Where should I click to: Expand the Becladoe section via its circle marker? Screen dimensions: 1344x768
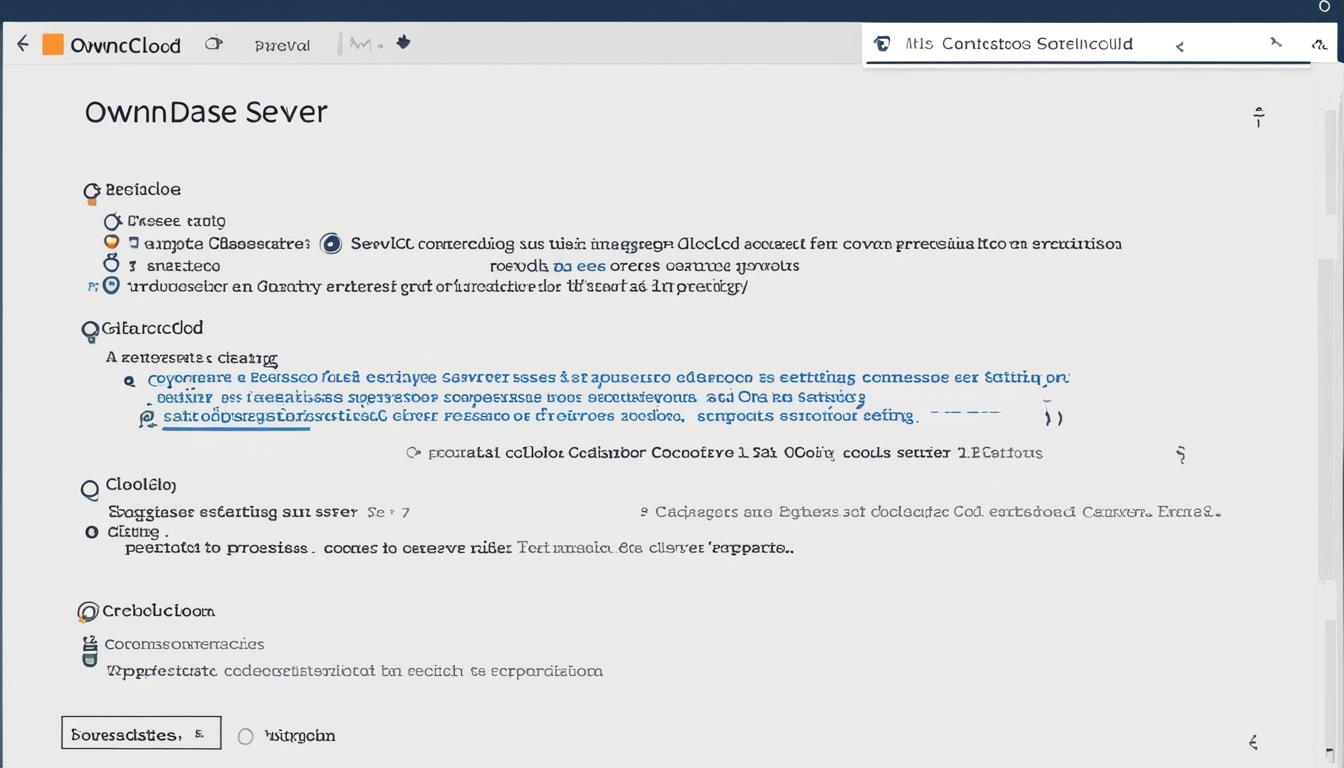[x=91, y=190]
